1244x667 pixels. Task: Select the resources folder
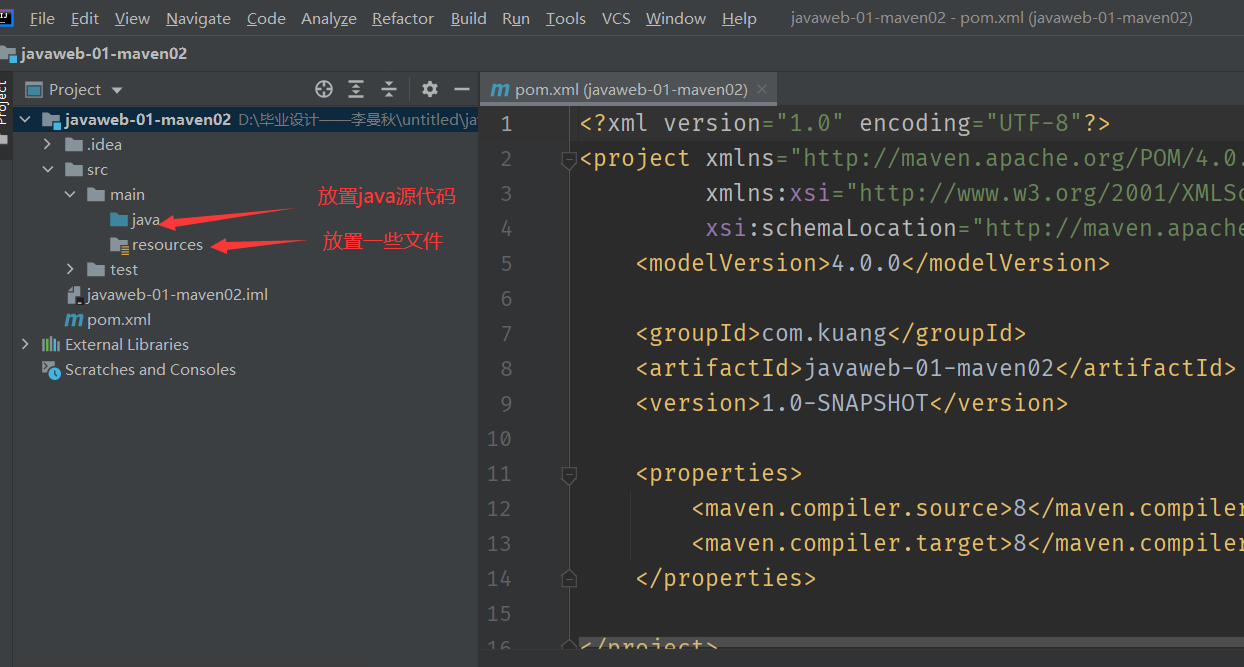[167, 245]
